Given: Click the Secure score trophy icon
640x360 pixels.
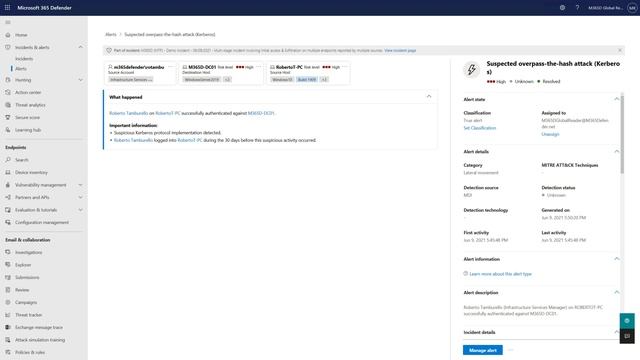Looking at the screenshot, I should pos(8,118).
